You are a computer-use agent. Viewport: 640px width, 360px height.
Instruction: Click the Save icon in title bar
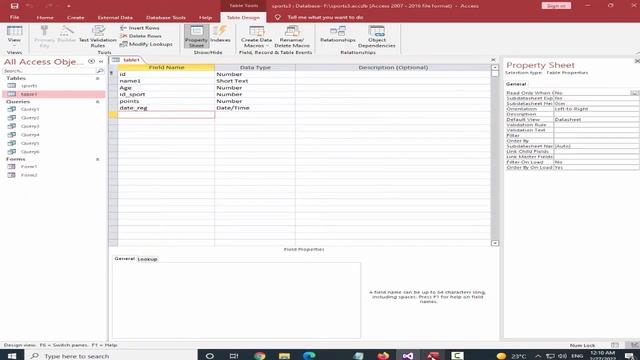click(x=14, y=6)
